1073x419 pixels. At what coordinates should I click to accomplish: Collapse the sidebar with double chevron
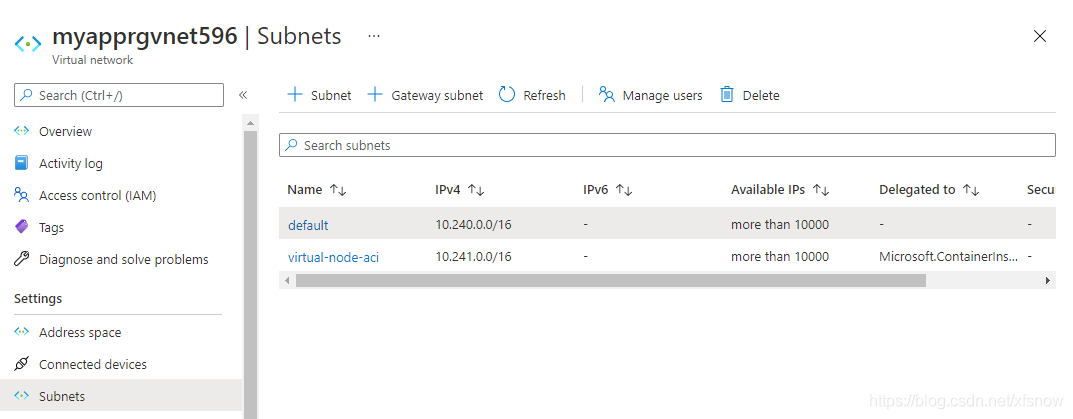[242, 95]
